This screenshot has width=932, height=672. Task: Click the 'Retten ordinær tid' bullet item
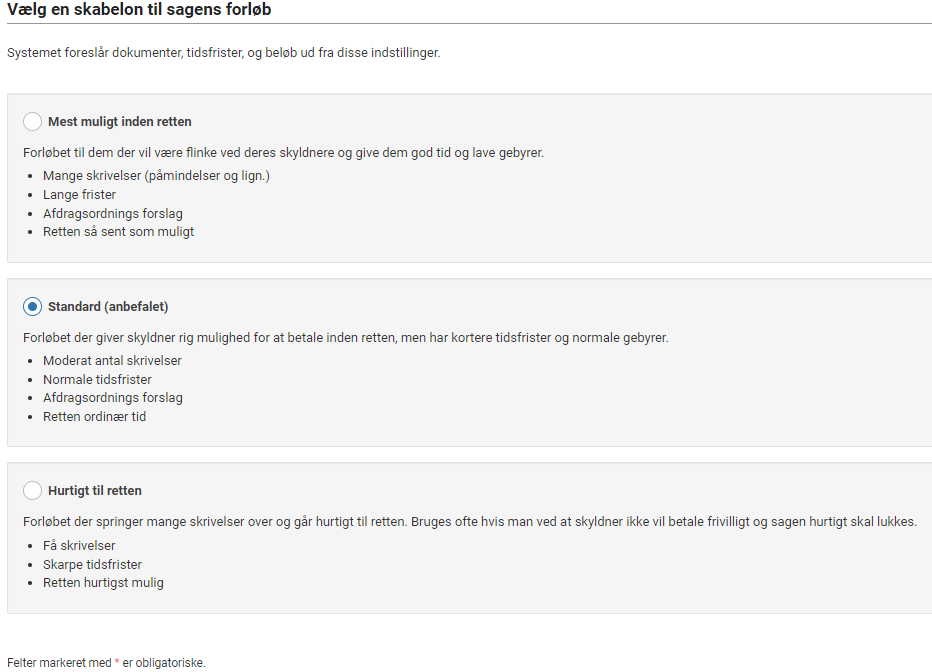(94, 417)
